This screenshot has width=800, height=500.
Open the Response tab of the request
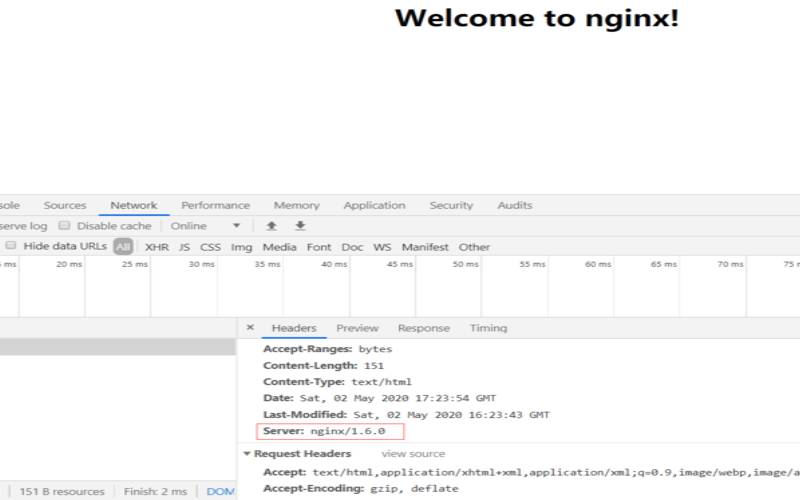click(423, 328)
